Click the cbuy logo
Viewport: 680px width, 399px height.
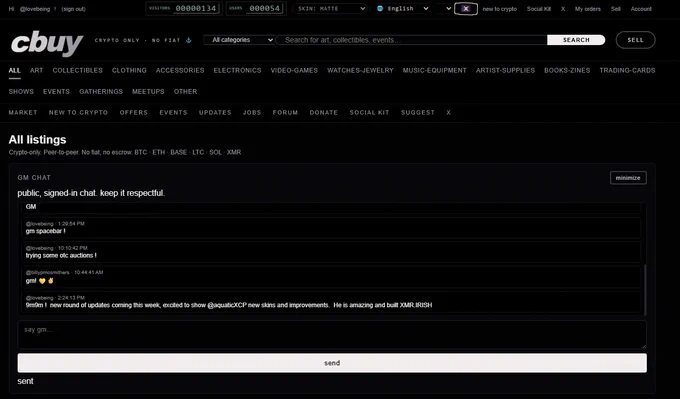click(x=47, y=44)
